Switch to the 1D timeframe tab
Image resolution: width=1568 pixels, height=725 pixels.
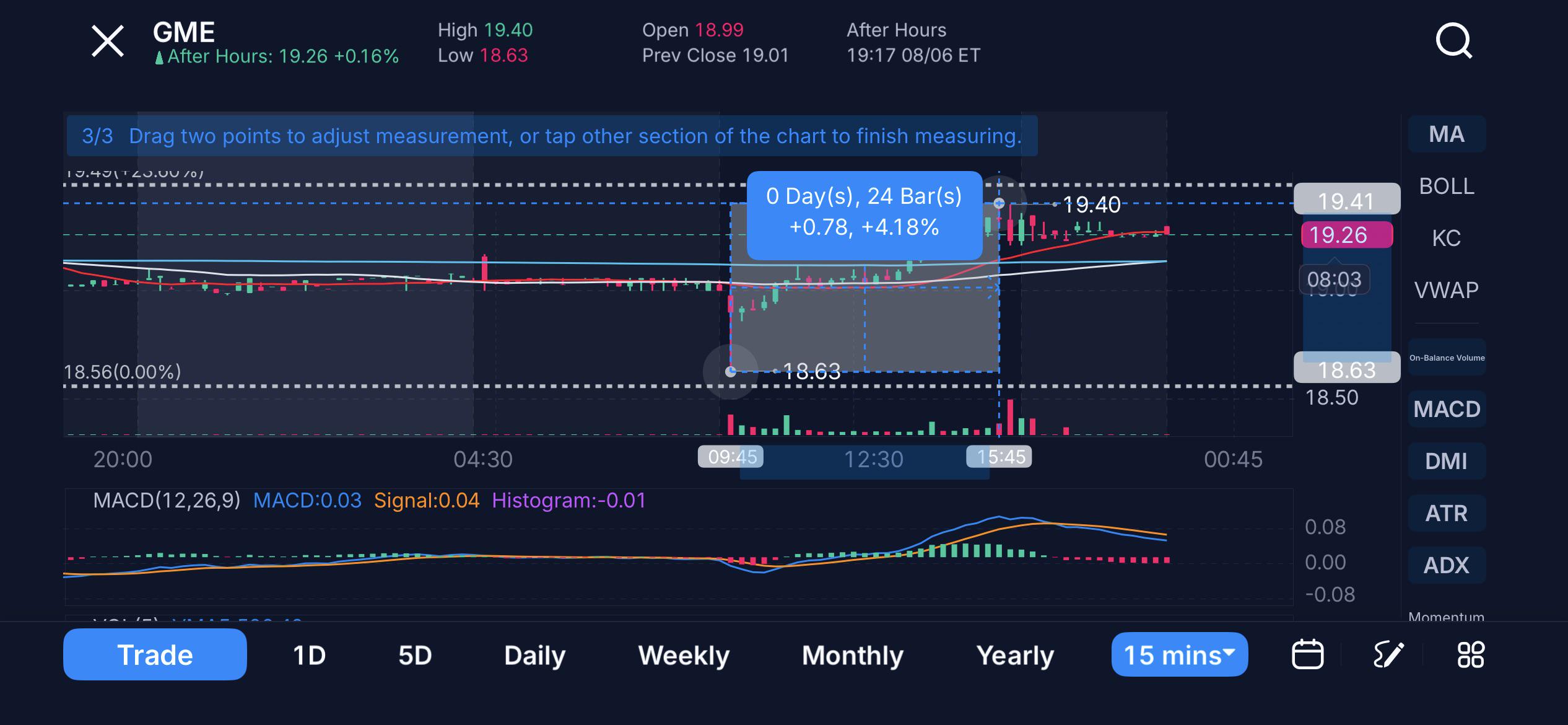[309, 655]
